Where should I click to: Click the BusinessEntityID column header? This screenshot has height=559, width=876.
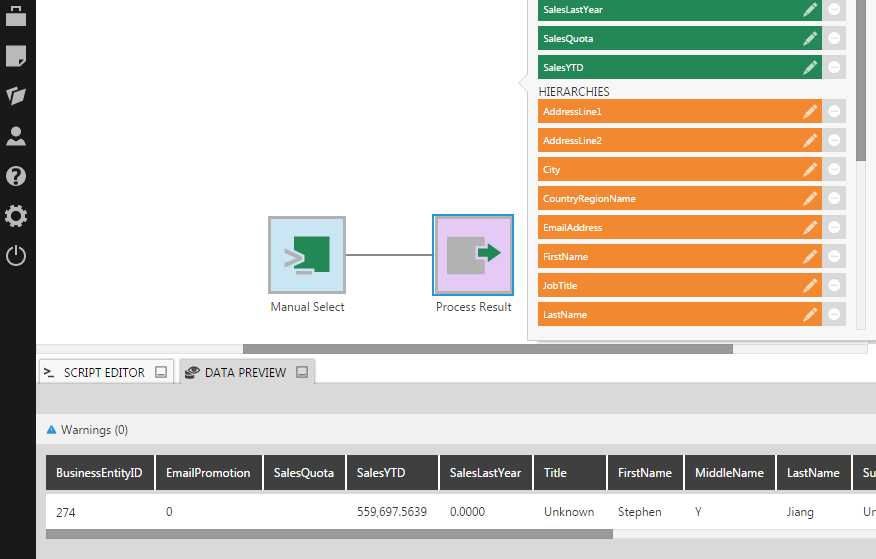point(99,473)
